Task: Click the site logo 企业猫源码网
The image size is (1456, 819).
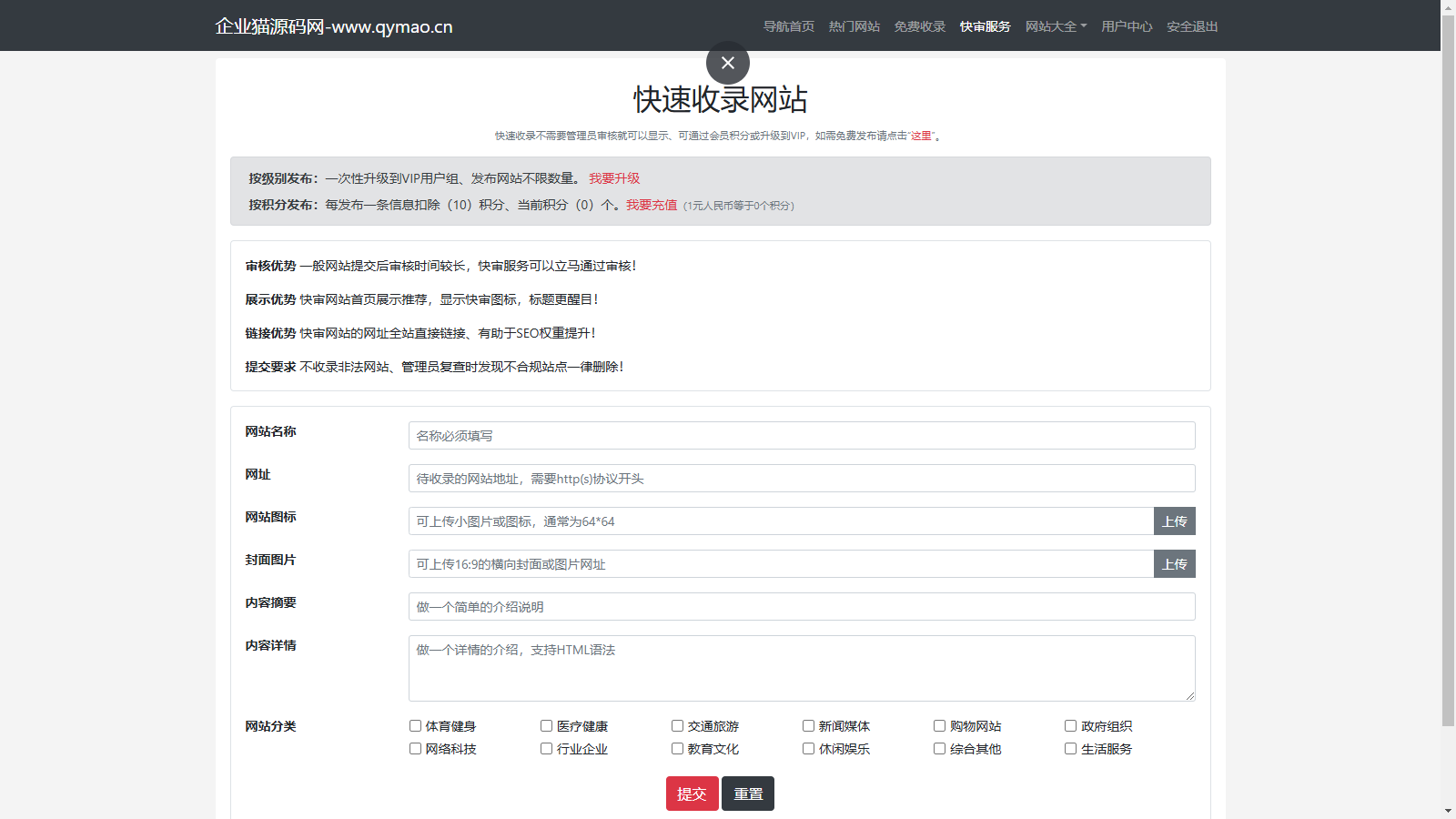Action: pos(333,26)
